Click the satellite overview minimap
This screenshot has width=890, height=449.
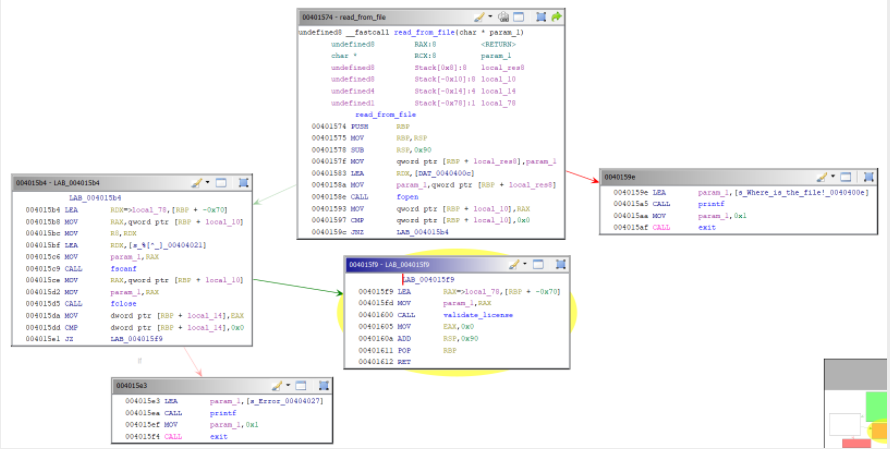855,402
